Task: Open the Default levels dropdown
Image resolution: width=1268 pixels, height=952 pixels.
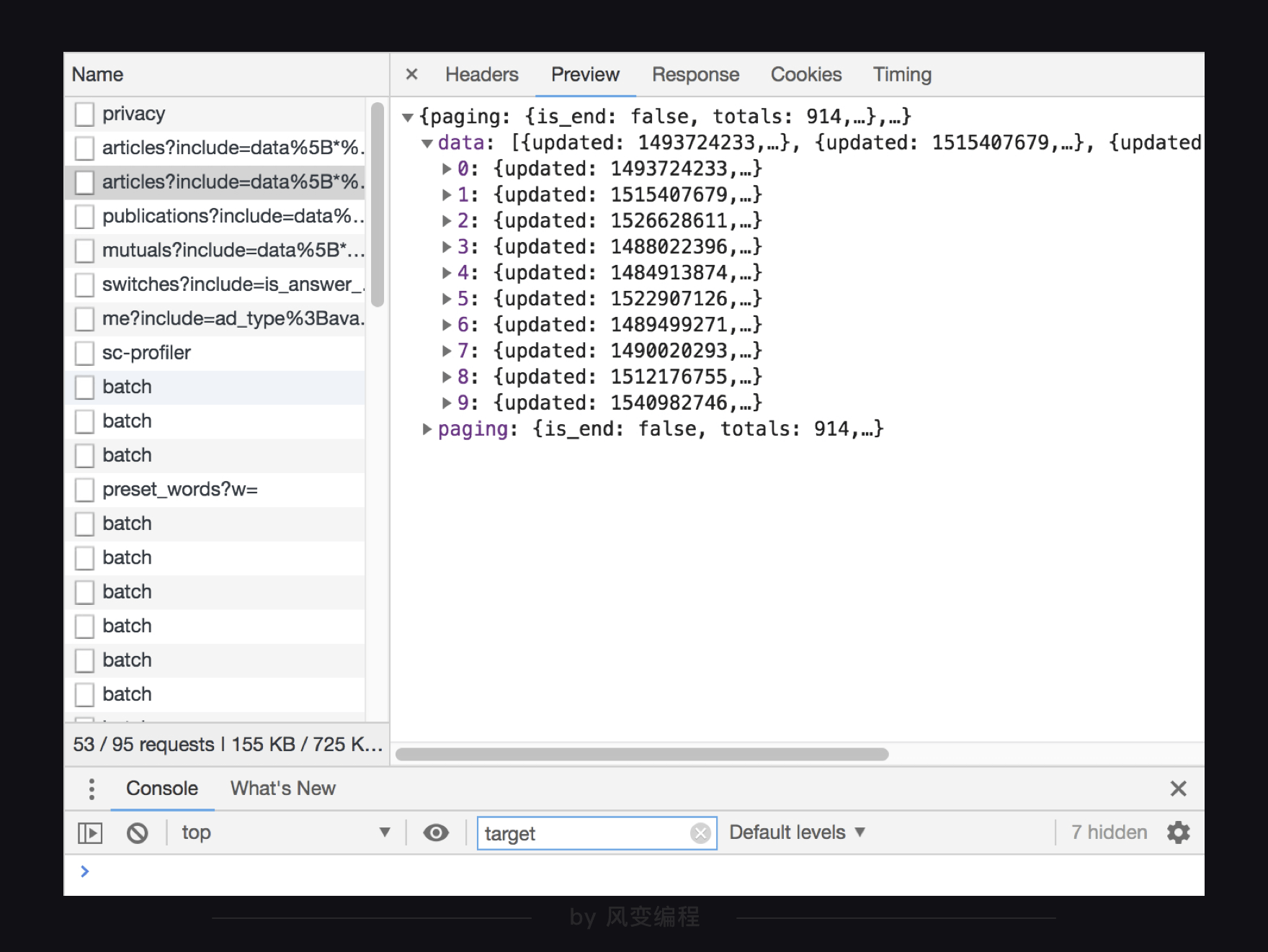Action: click(797, 832)
